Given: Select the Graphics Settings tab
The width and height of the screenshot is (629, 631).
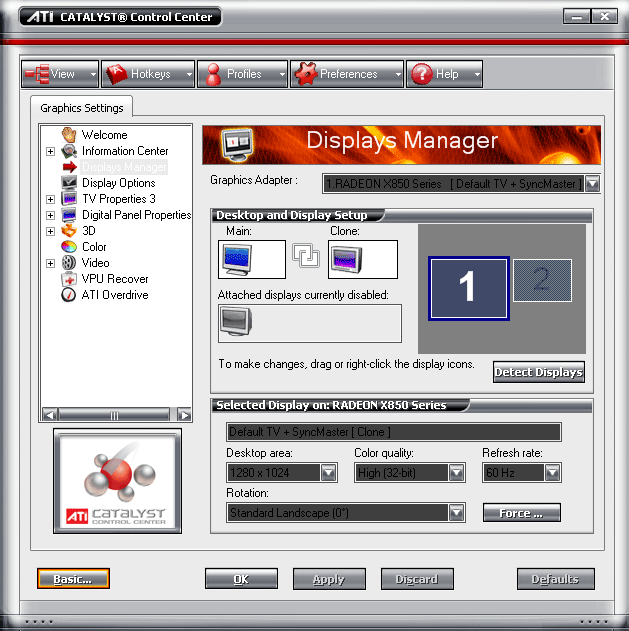Looking at the screenshot, I should point(82,108).
